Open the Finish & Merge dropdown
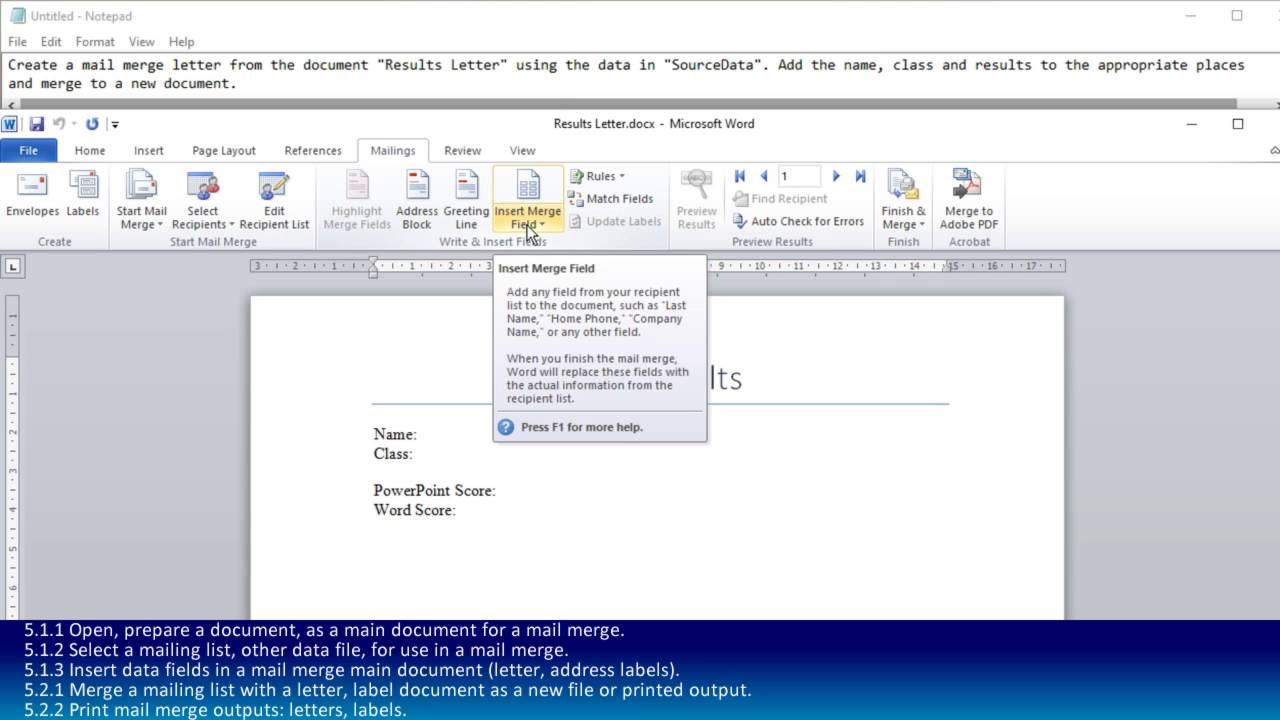 coord(903,200)
